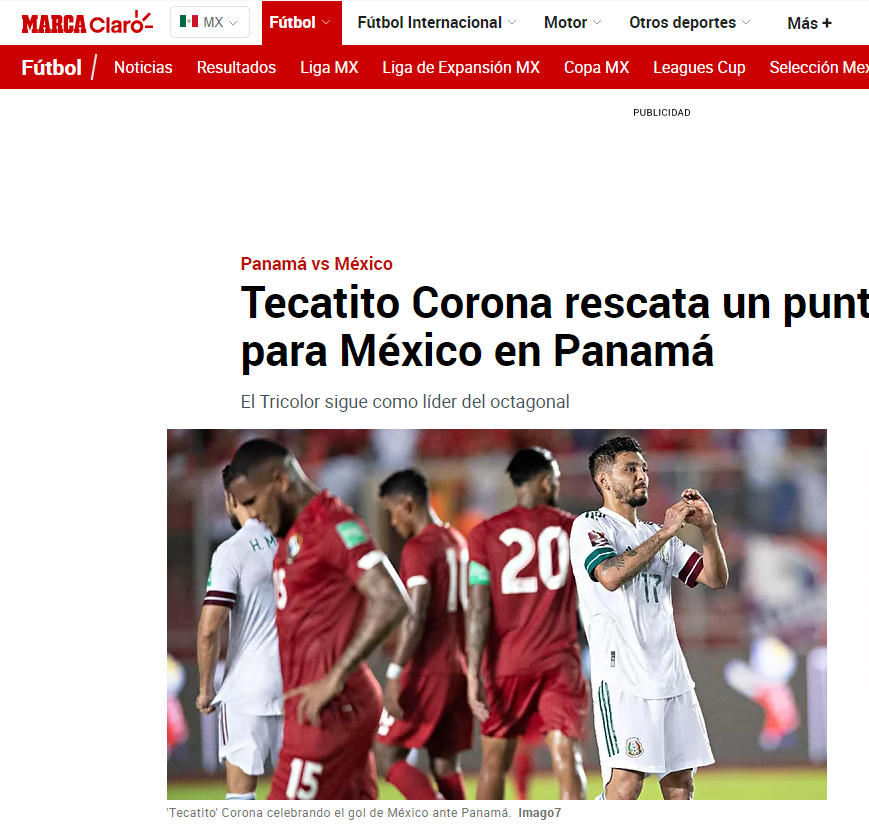Click the Panamá vs México tag
This screenshot has height=835, width=869.
tap(316, 264)
